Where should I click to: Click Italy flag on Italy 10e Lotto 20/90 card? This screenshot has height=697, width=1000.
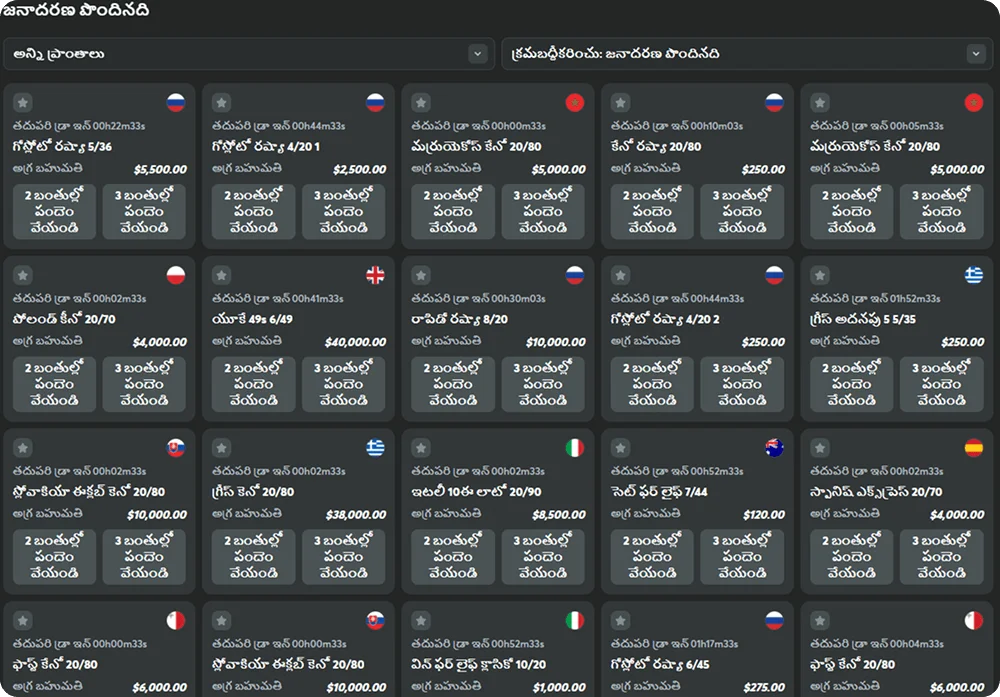(575, 448)
